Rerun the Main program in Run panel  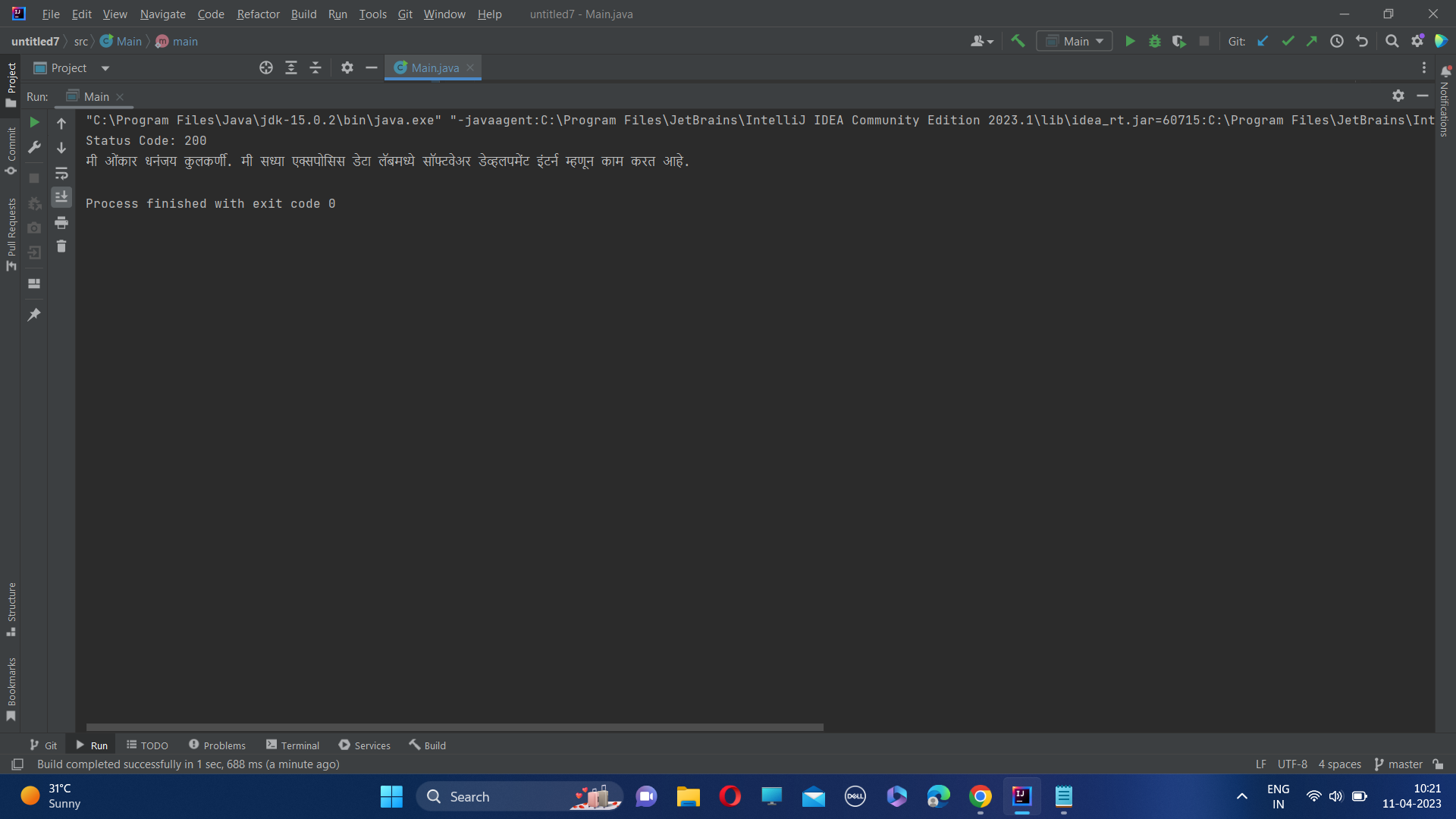[x=34, y=122]
